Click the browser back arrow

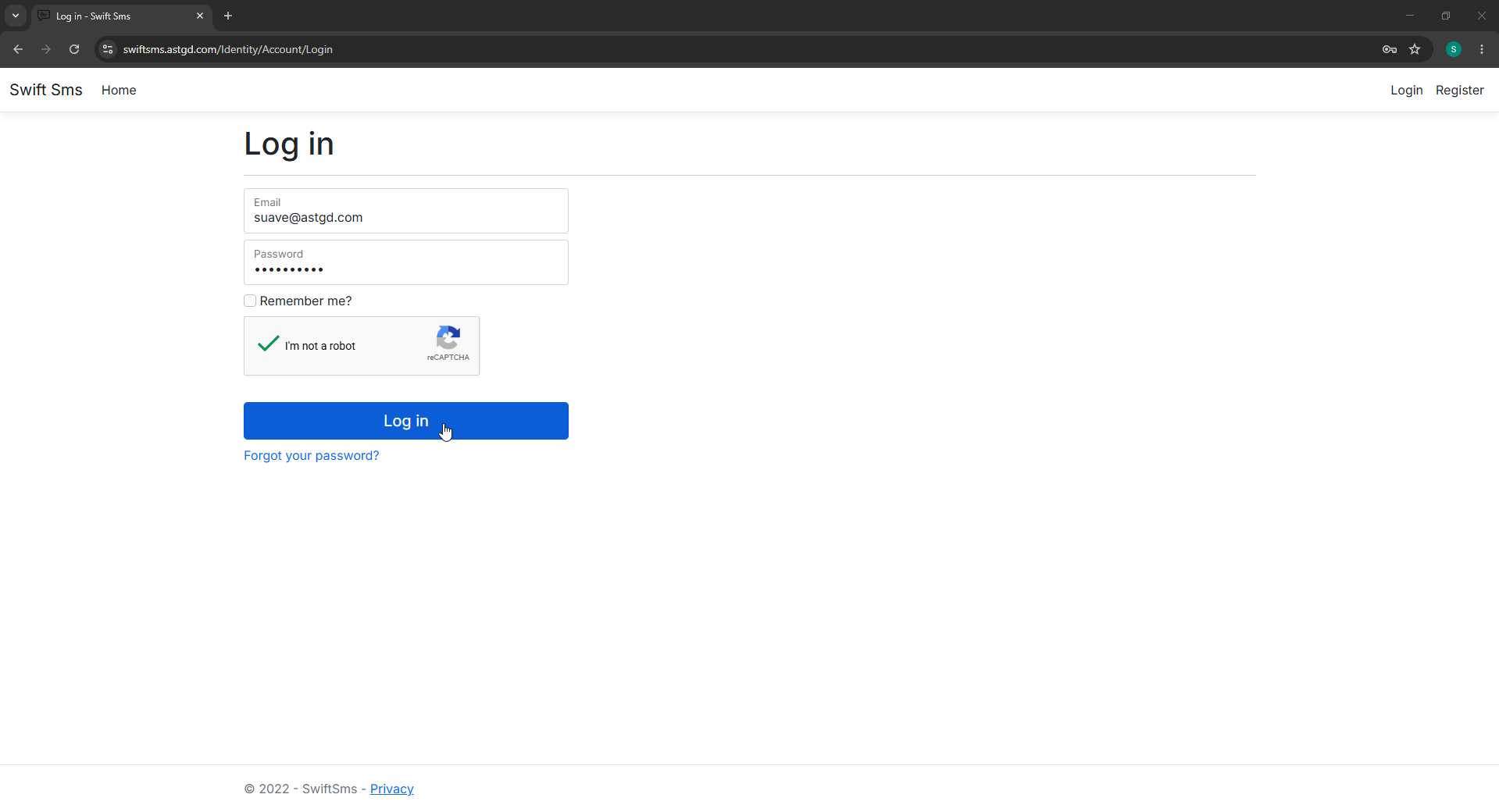pyautogui.click(x=18, y=49)
